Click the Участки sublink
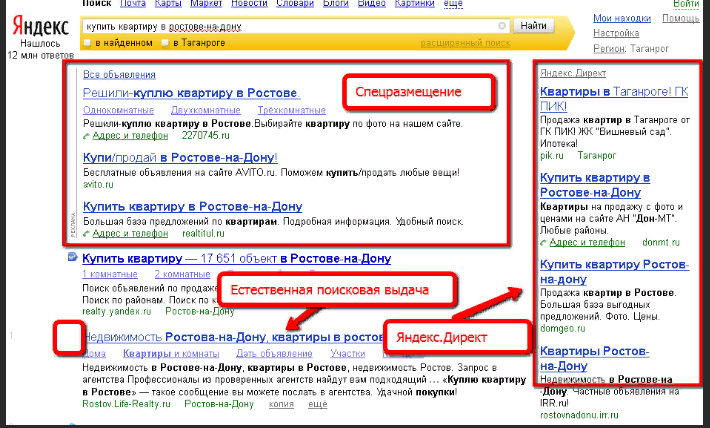Image resolution: width=710 pixels, height=428 pixels. [348, 354]
